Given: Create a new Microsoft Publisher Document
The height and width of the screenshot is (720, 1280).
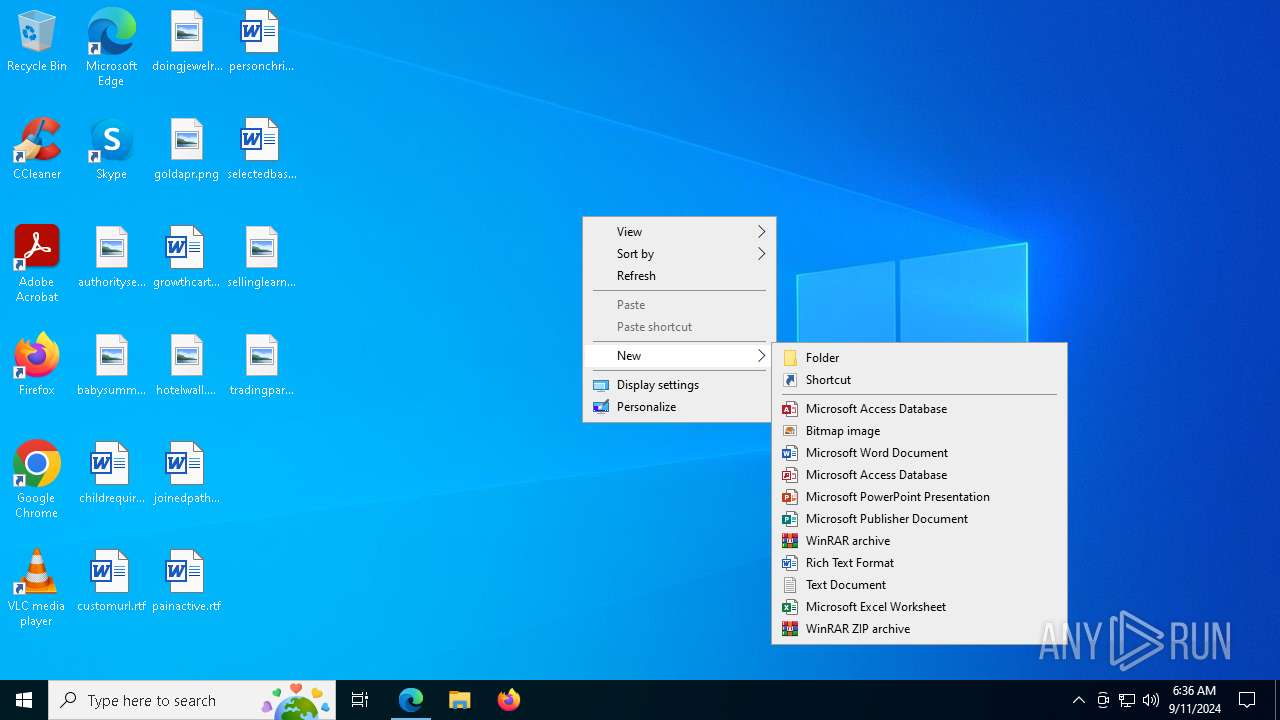Looking at the screenshot, I should pyautogui.click(x=919, y=519).
